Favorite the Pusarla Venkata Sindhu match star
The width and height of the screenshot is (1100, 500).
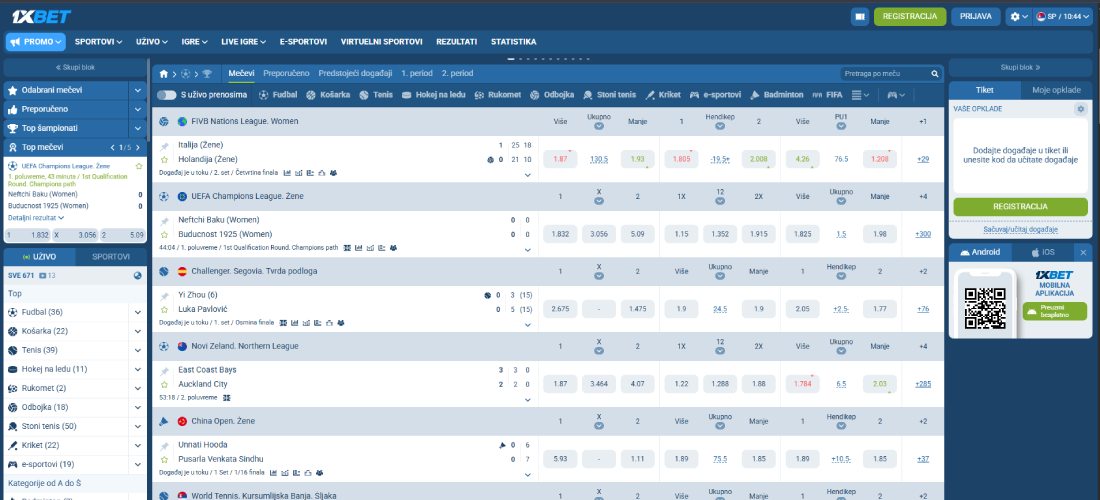click(164, 459)
